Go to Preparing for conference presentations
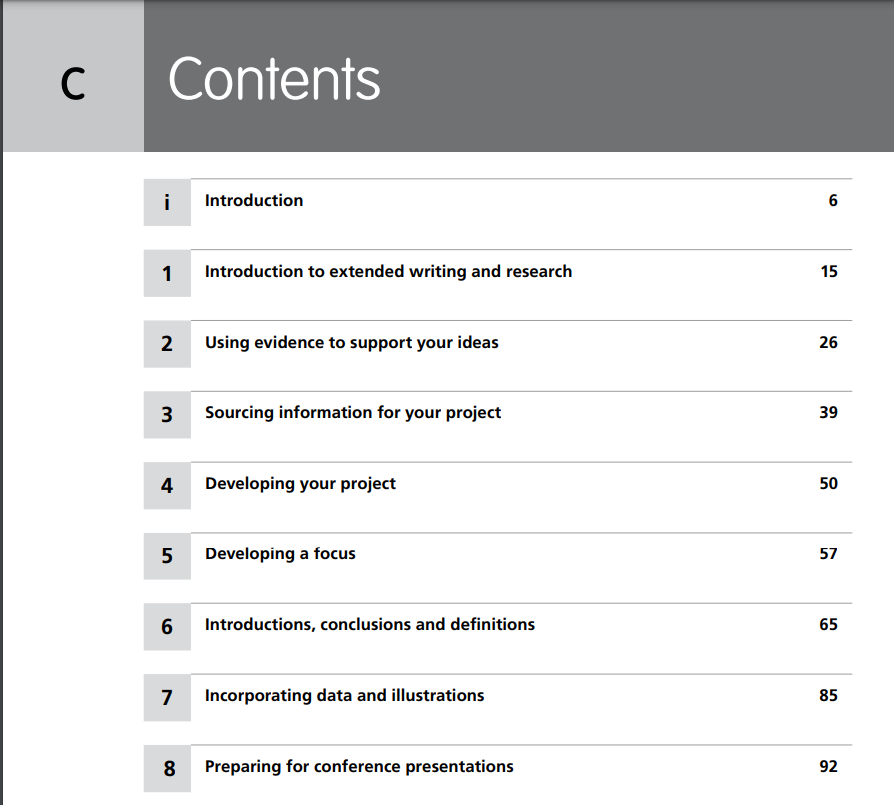The width and height of the screenshot is (894, 805). point(359,767)
